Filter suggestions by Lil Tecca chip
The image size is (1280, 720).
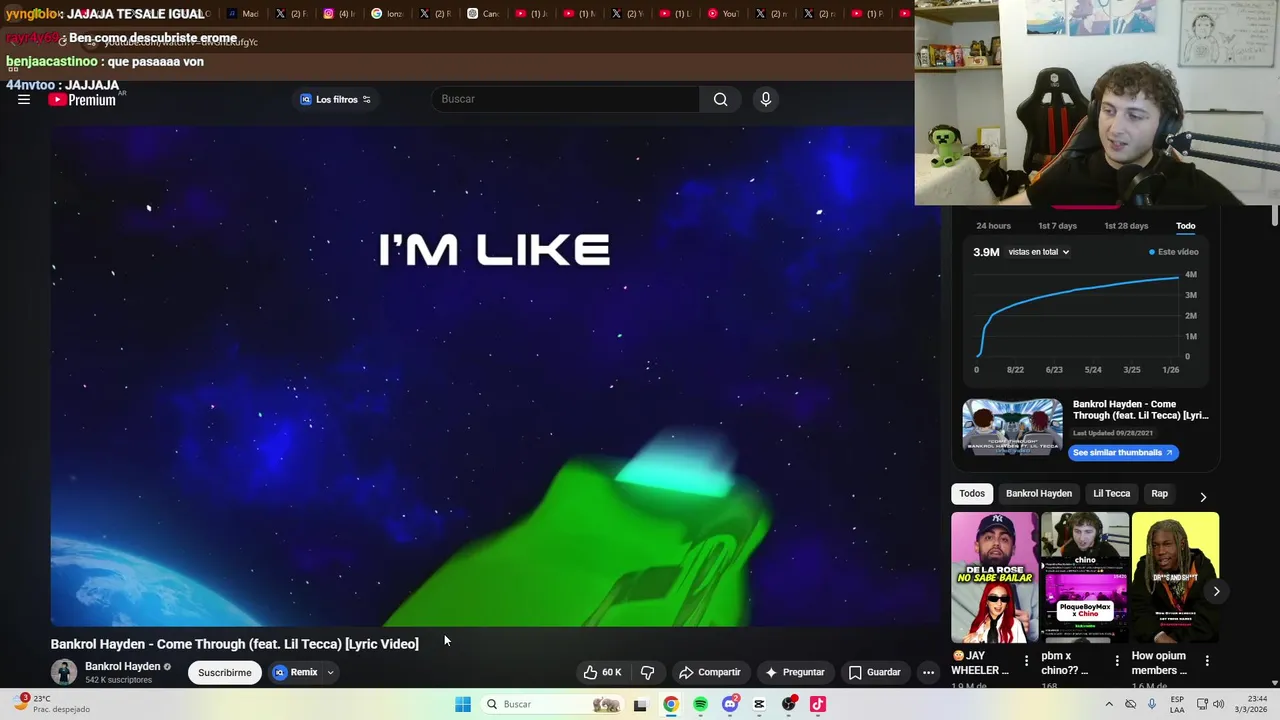(x=1111, y=493)
